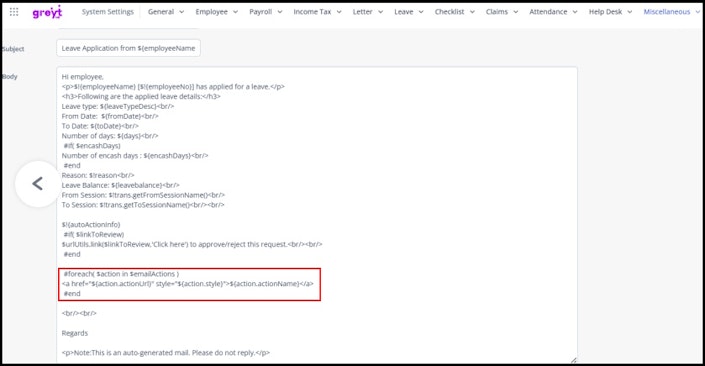Viewport: 705px width, 366px height.
Task: Expand the General dropdown chevron
Action: pos(182,12)
